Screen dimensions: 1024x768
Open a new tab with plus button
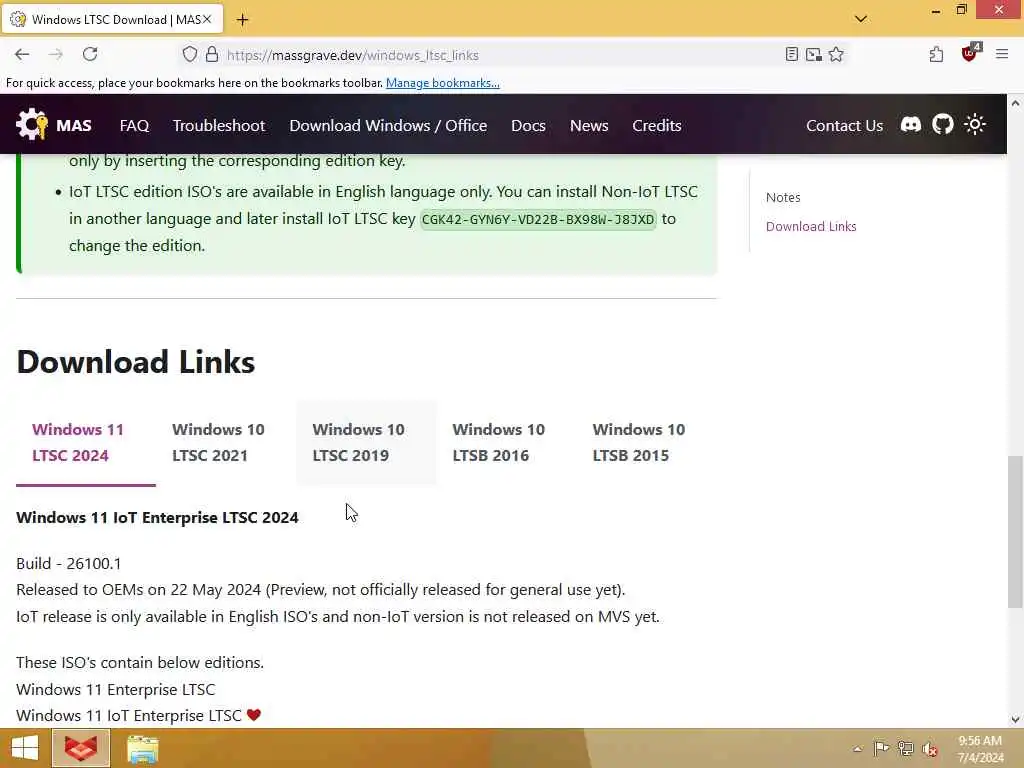242,20
